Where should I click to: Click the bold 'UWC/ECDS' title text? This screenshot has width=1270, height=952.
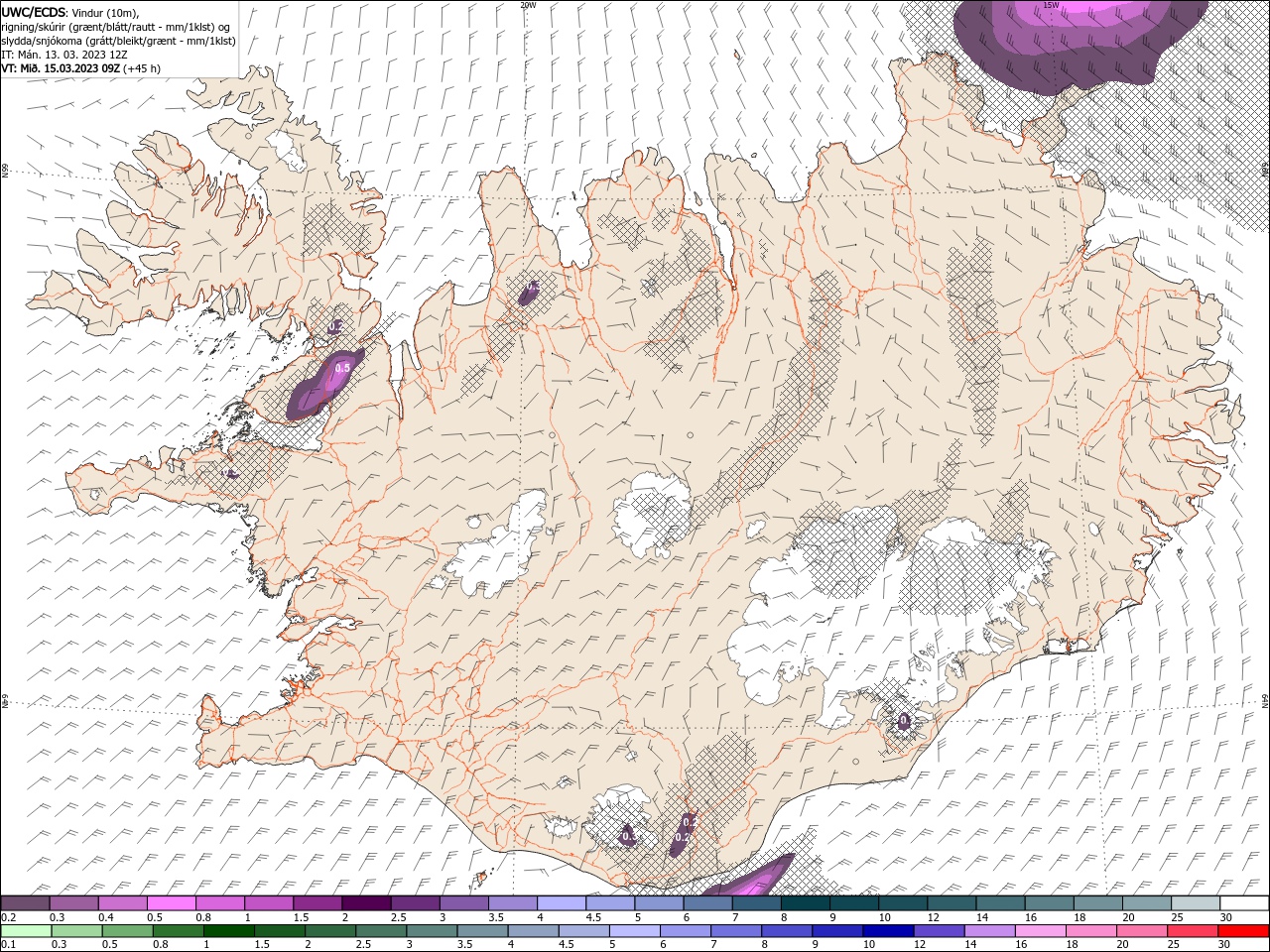point(33,12)
